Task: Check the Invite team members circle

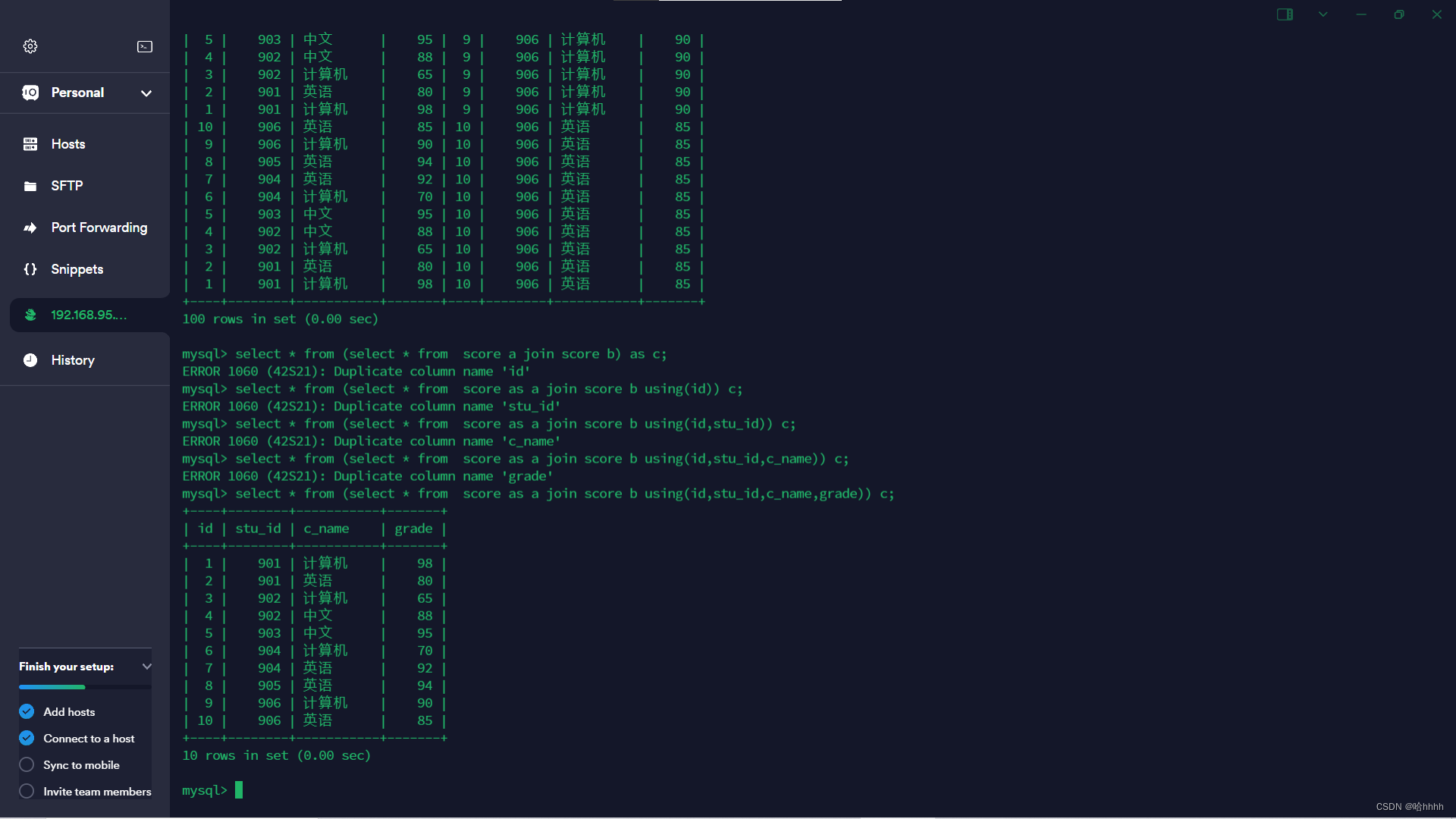Action: coord(27,791)
